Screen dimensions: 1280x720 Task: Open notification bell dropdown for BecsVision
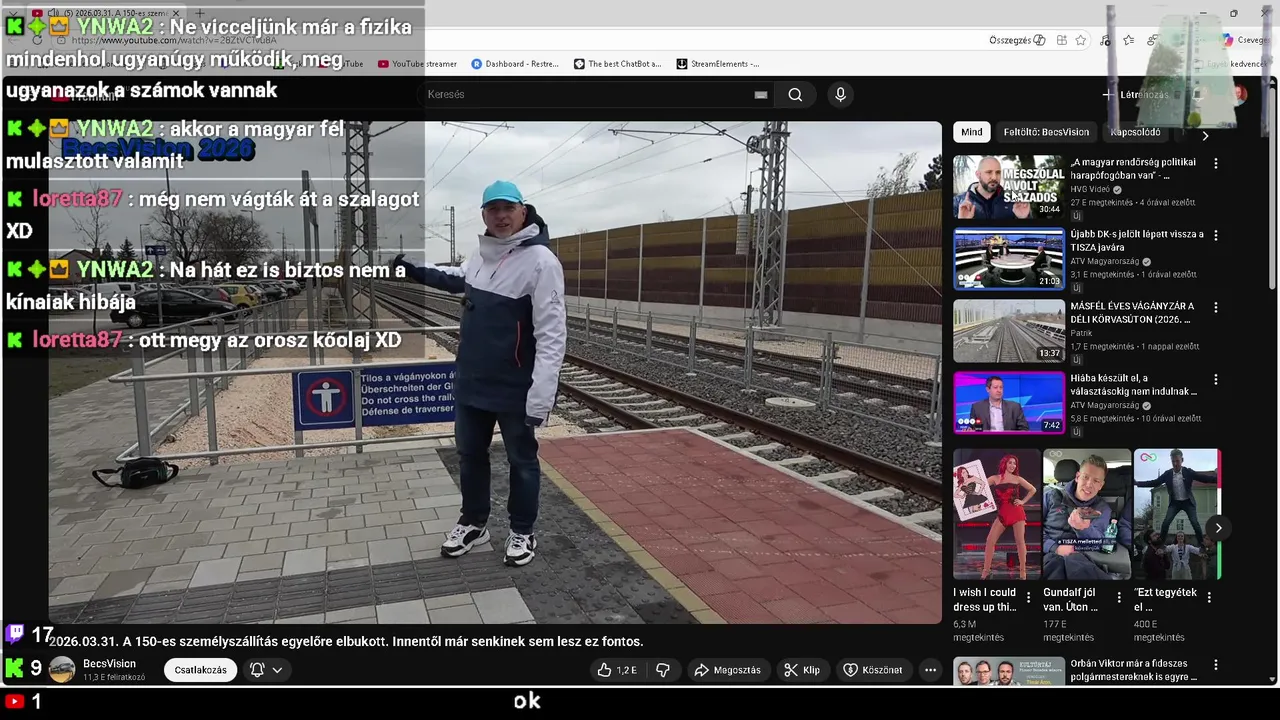[265, 670]
